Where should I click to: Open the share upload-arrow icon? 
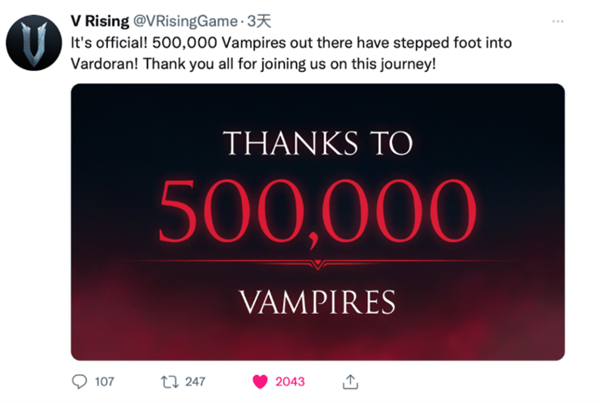tap(350, 382)
